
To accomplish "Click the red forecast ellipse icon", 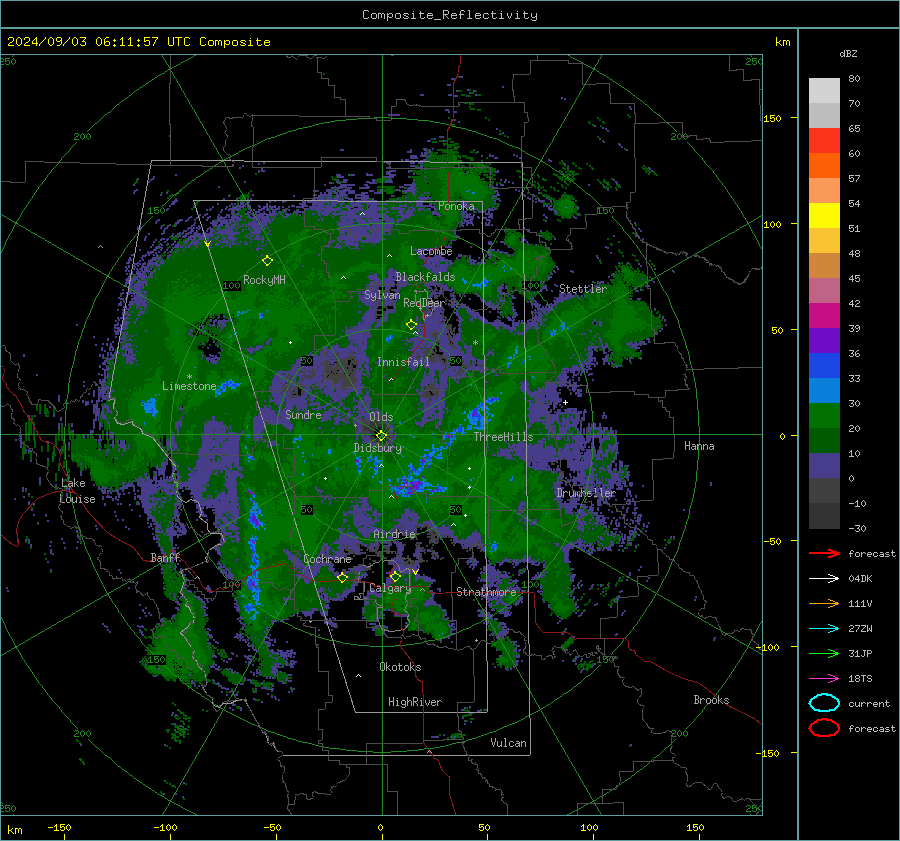I will (824, 728).
